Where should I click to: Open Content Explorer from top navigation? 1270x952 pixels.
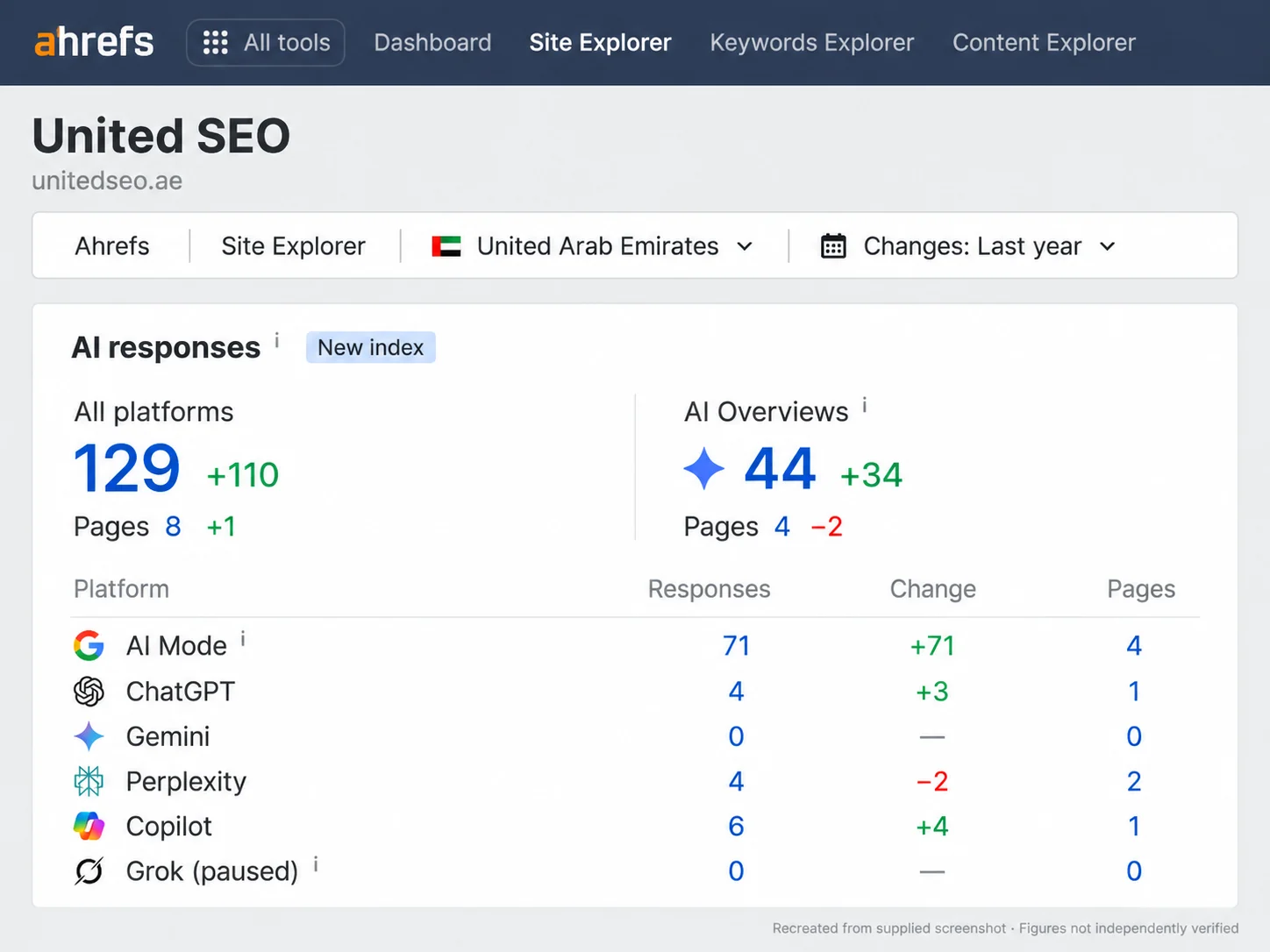(1044, 42)
